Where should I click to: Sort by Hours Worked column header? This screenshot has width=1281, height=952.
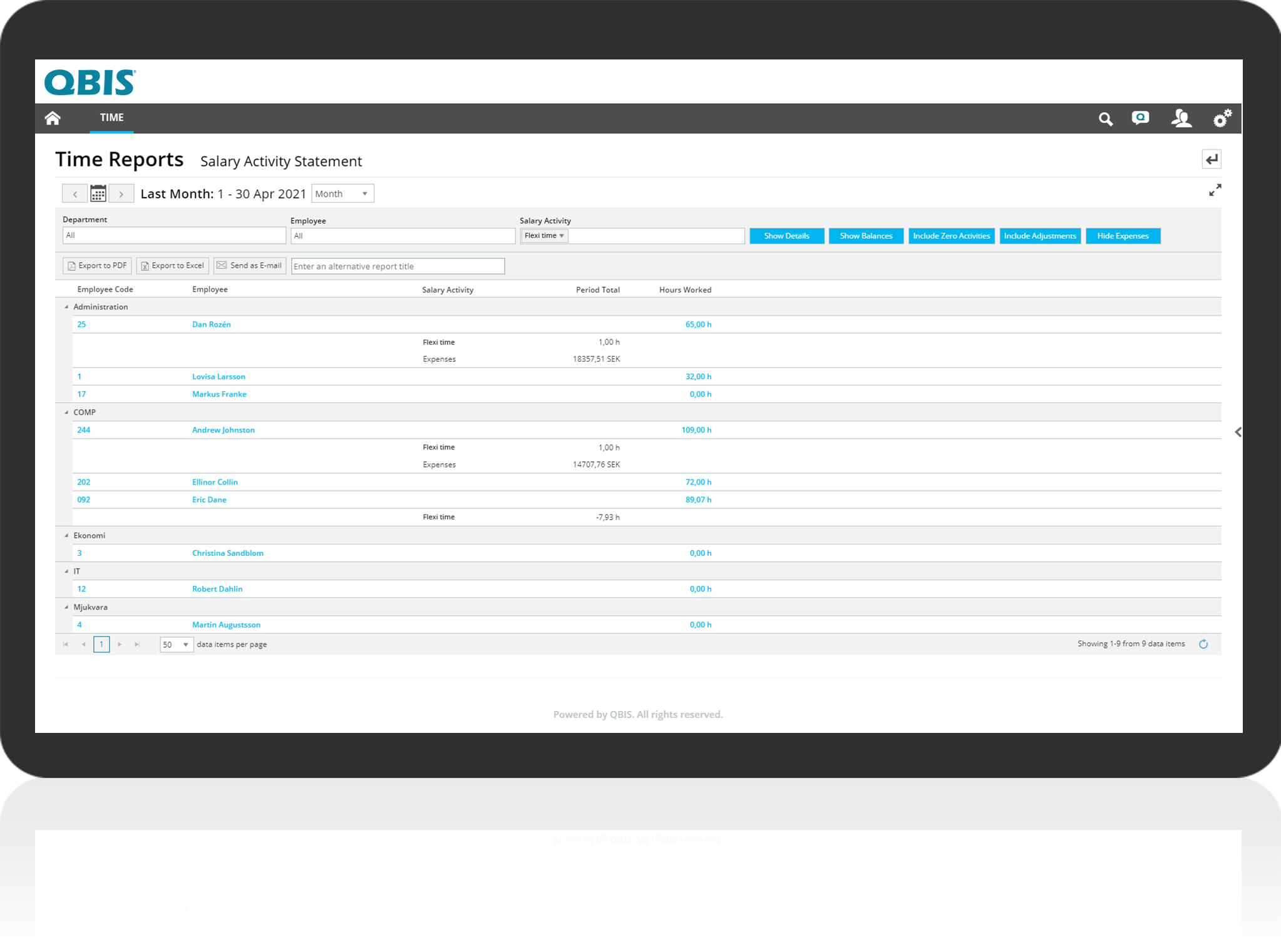coord(685,290)
